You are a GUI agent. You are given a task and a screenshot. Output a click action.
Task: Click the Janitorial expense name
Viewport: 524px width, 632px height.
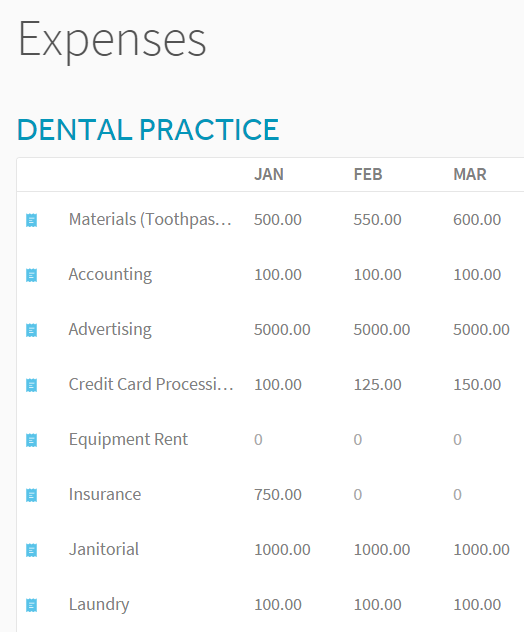[x=104, y=549]
